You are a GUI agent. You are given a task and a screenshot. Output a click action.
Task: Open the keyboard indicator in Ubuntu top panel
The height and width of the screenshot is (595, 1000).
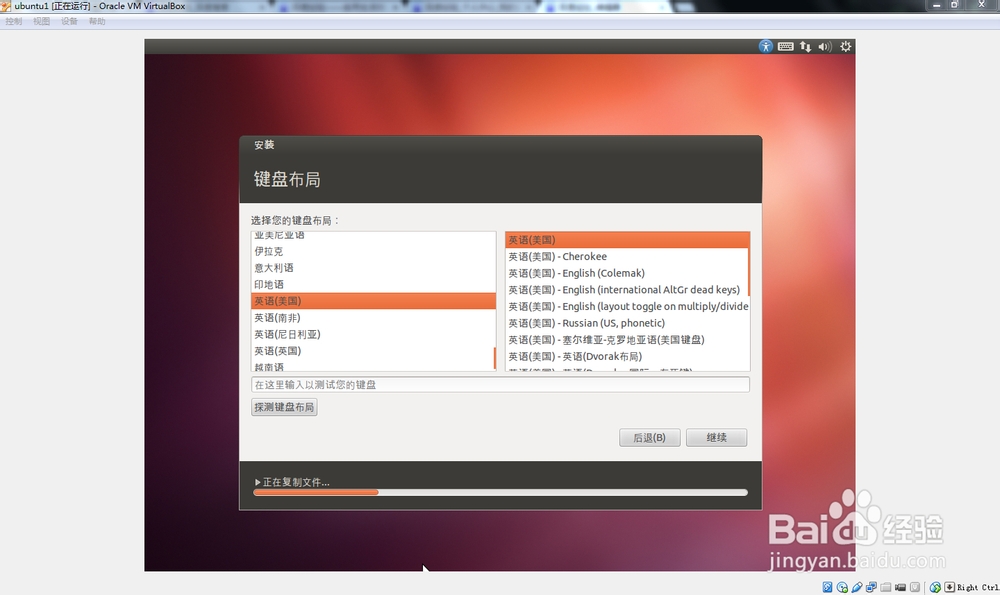[x=786, y=46]
